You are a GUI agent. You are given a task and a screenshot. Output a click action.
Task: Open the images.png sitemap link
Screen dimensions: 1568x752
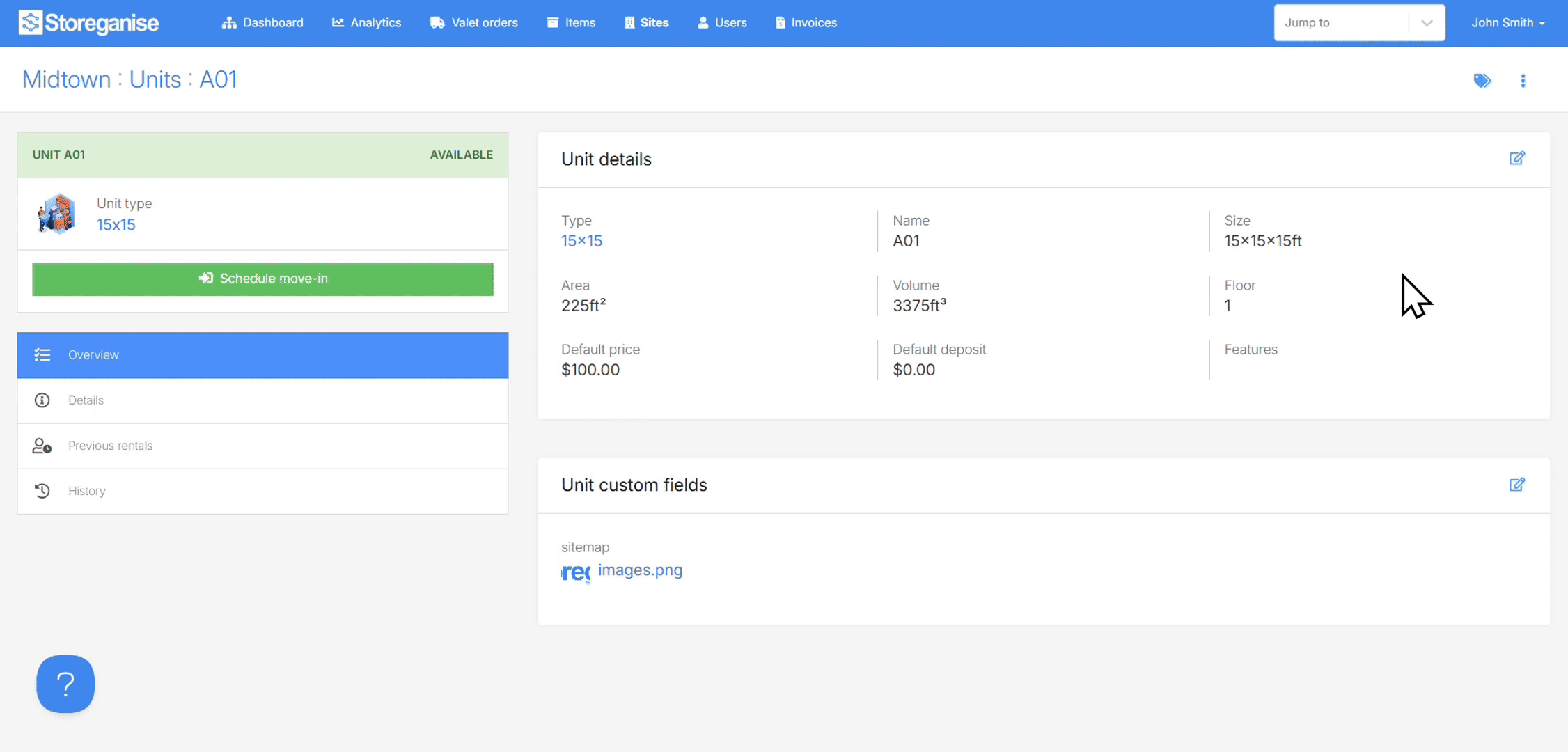(x=640, y=570)
